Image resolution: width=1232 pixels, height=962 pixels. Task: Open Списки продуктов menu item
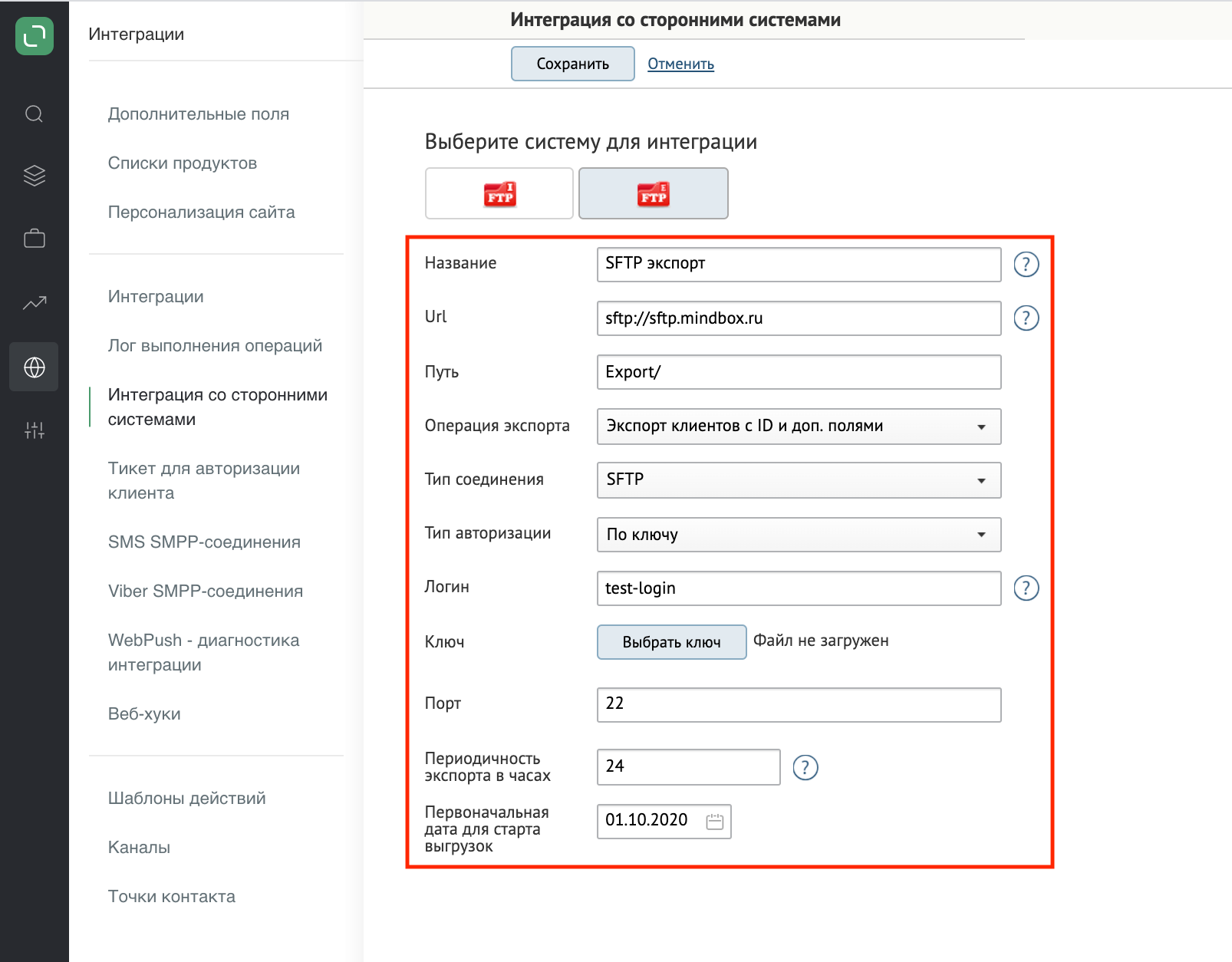183,163
